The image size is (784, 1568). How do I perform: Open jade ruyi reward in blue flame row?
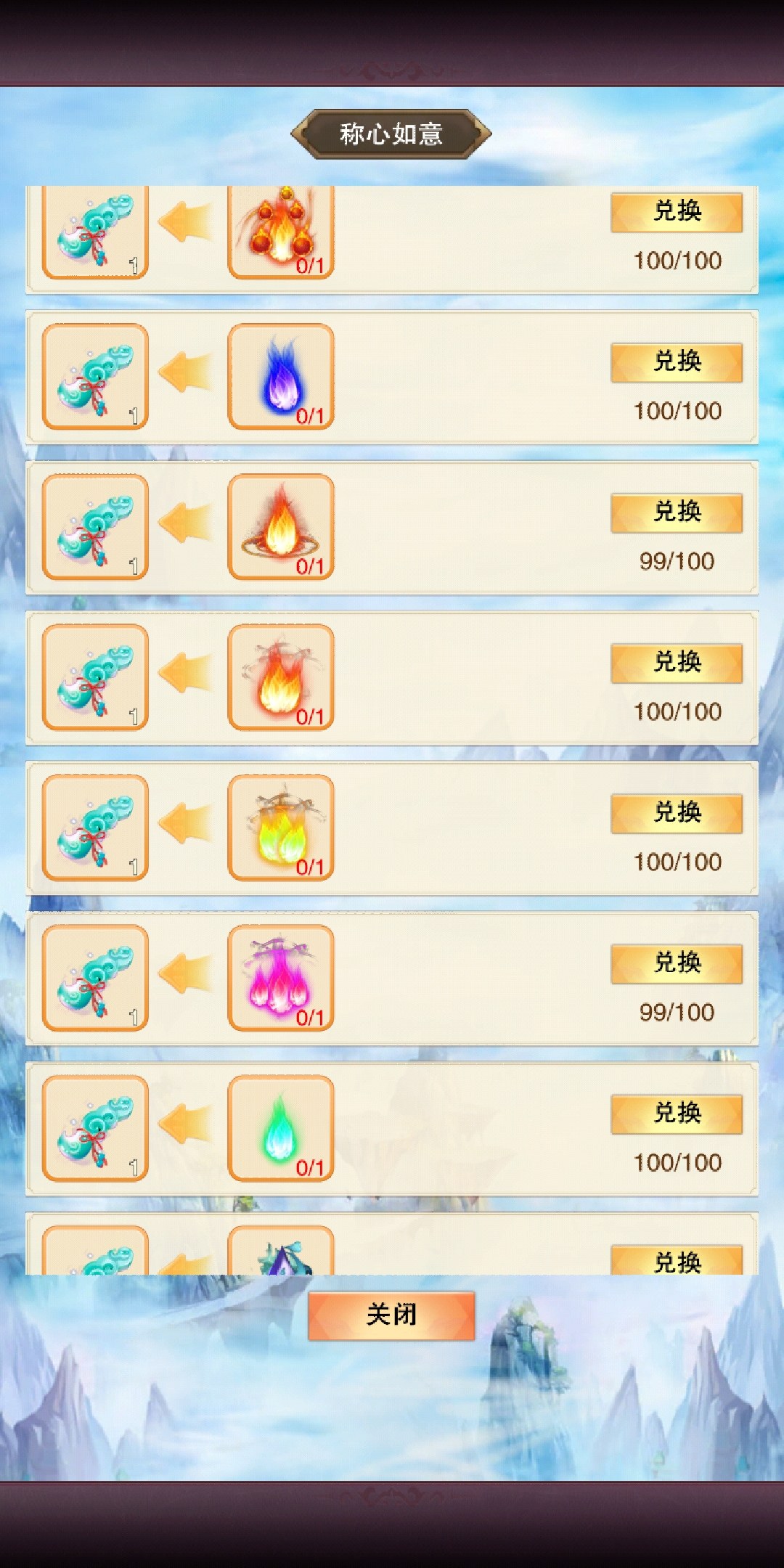pyautogui.click(x=95, y=377)
